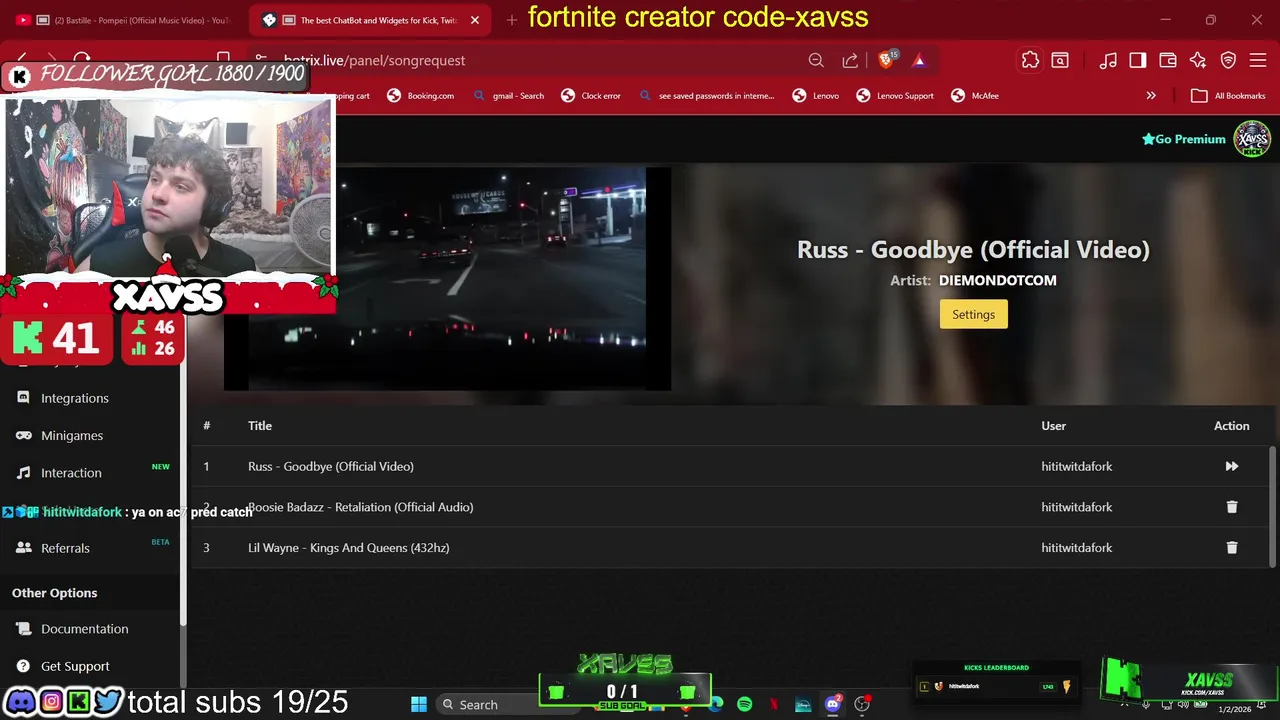Open Netflix from taskbar
1280x720 pixels.
(773, 704)
